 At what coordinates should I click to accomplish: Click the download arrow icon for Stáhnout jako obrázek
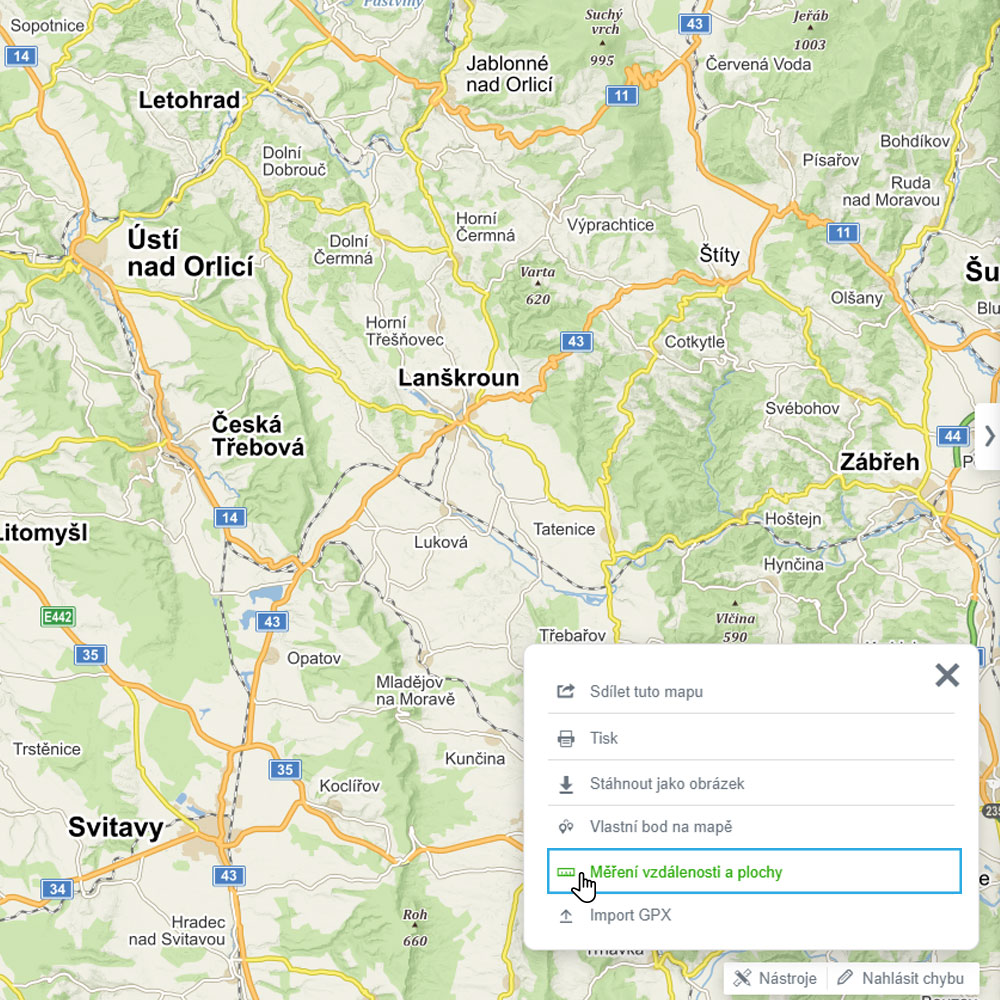(566, 785)
